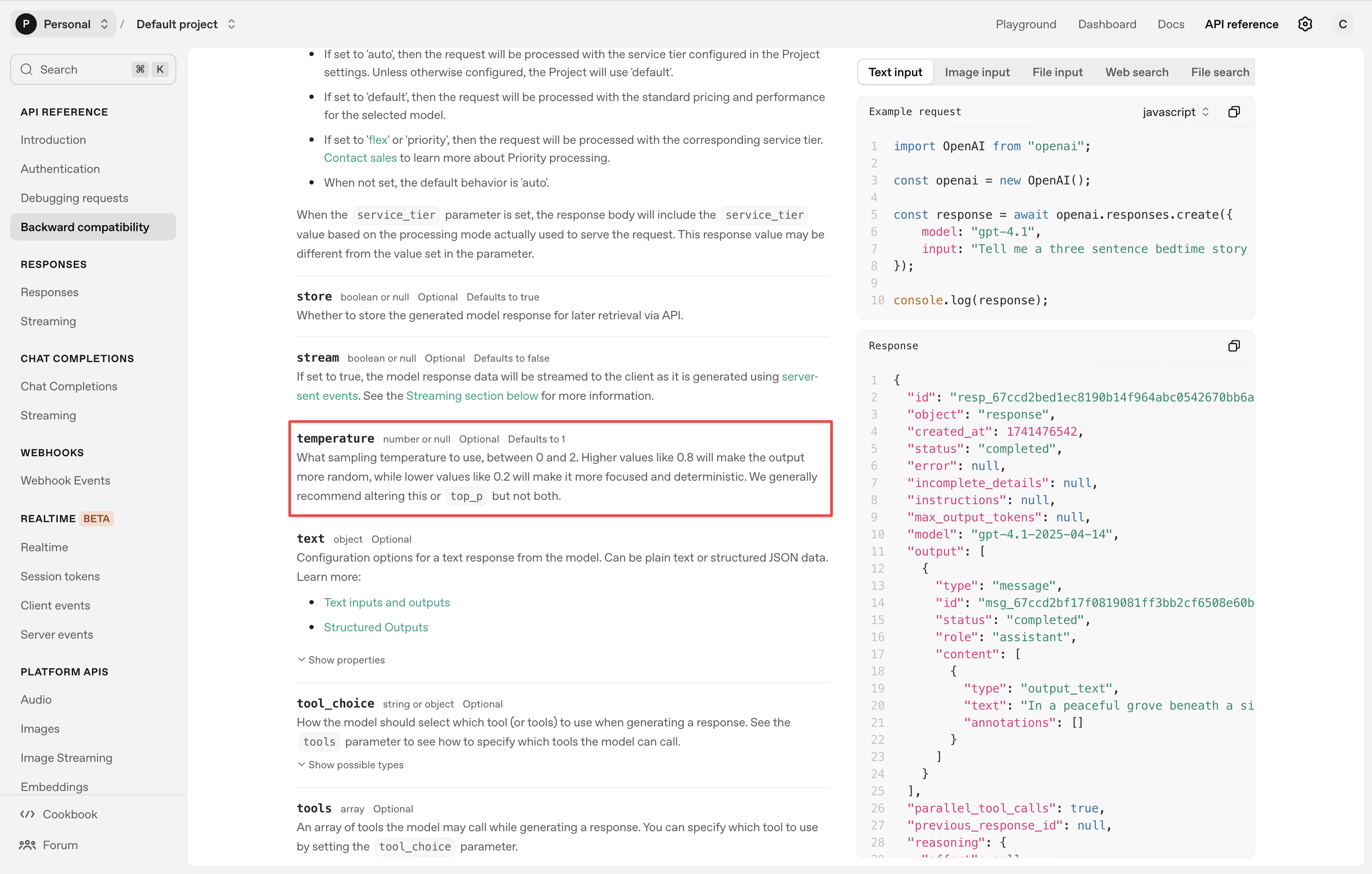The height and width of the screenshot is (874, 1372).
Task: Switch to the Image input tab
Action: (x=977, y=72)
